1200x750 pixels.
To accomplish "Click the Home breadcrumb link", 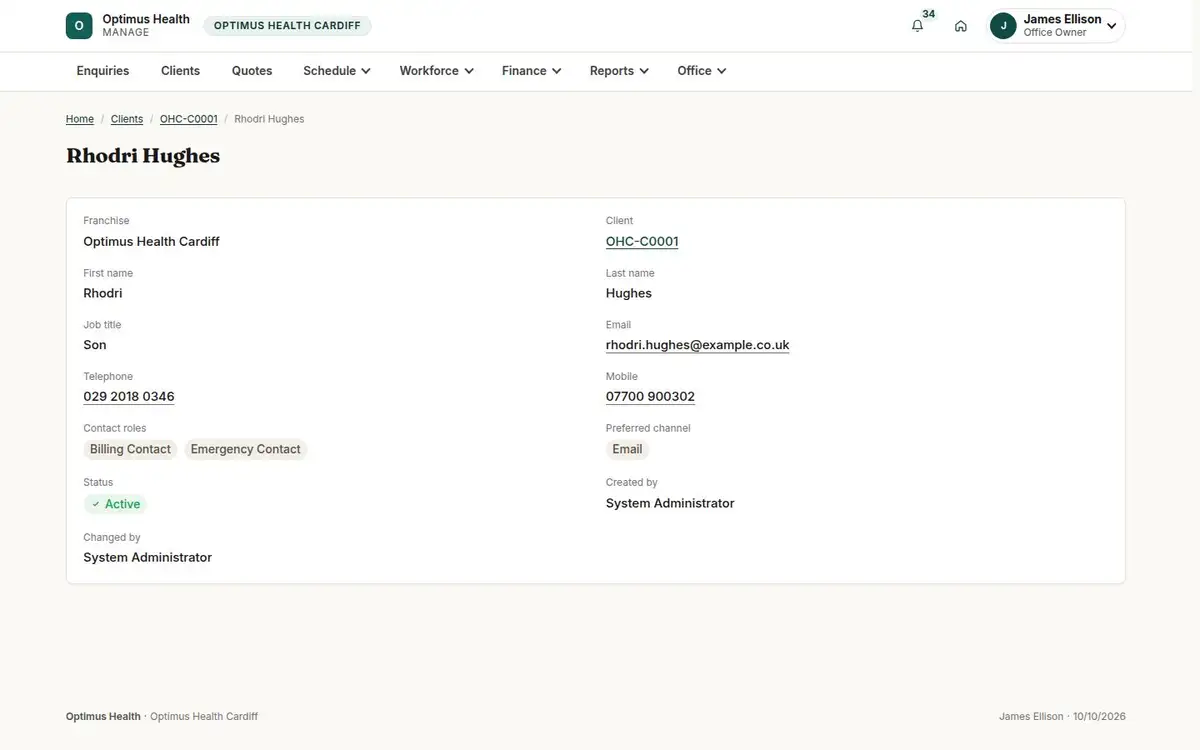I will (x=80, y=119).
